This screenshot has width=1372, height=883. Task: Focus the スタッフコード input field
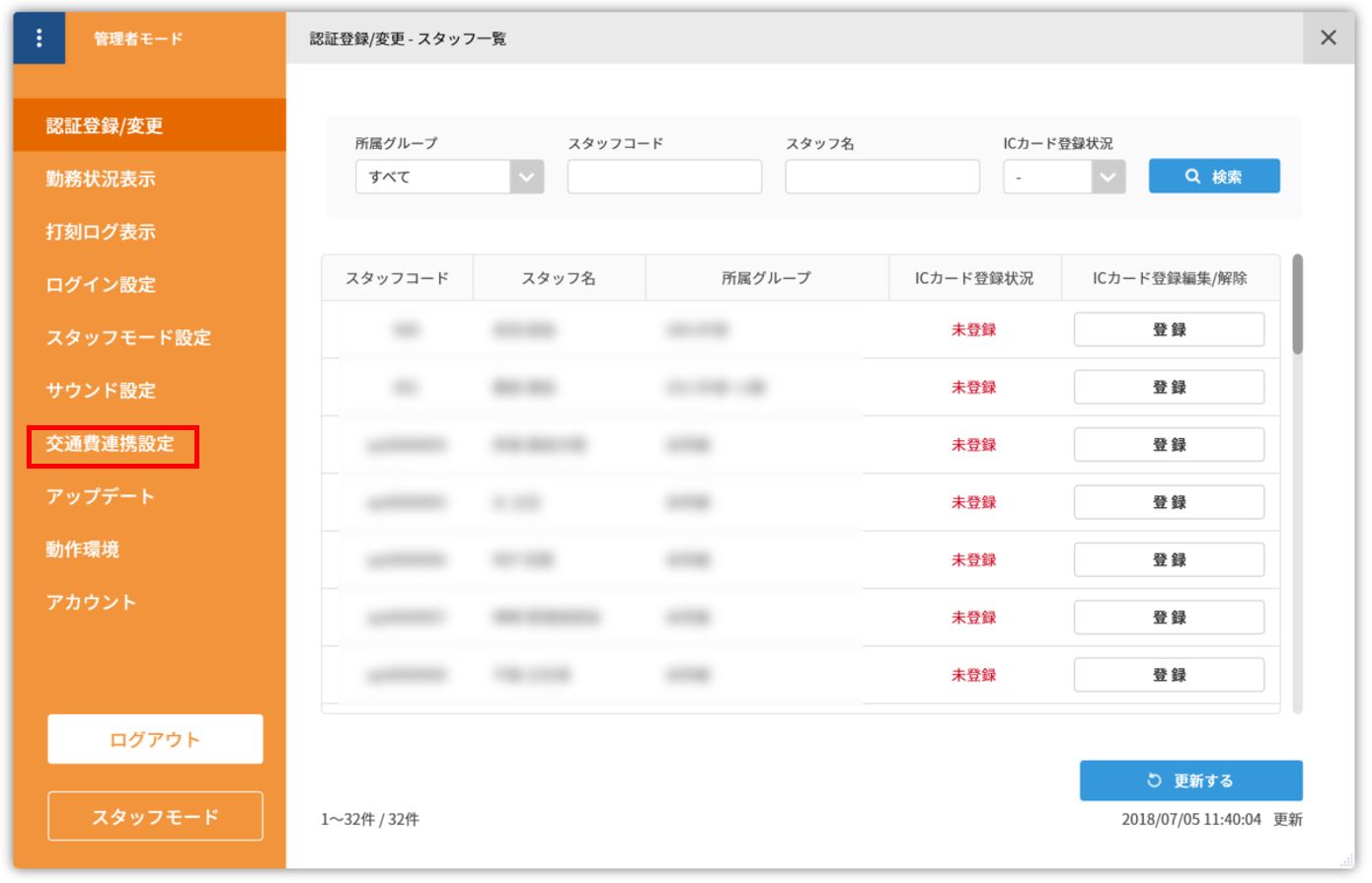coord(664,178)
